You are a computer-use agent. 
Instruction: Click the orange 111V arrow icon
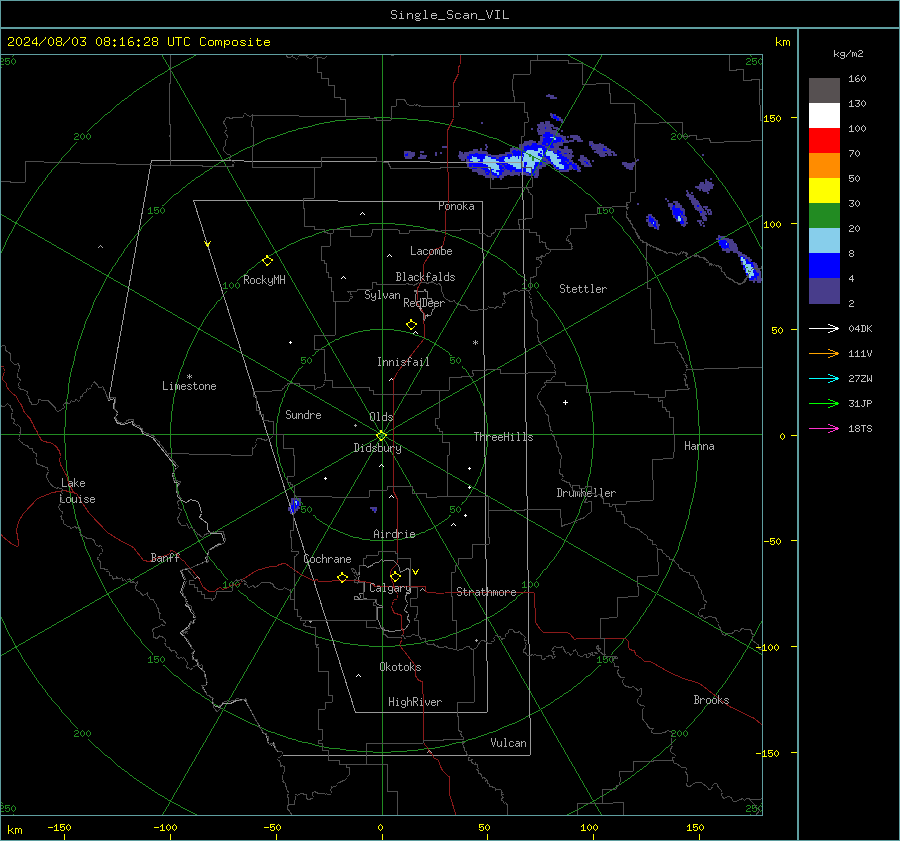tap(824, 354)
